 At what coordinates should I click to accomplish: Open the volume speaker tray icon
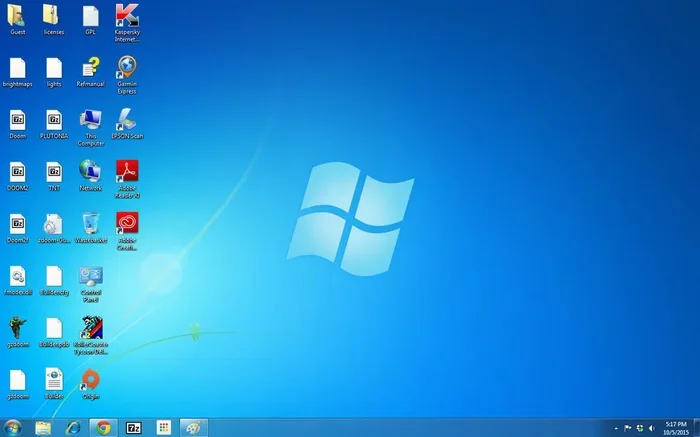coord(652,428)
